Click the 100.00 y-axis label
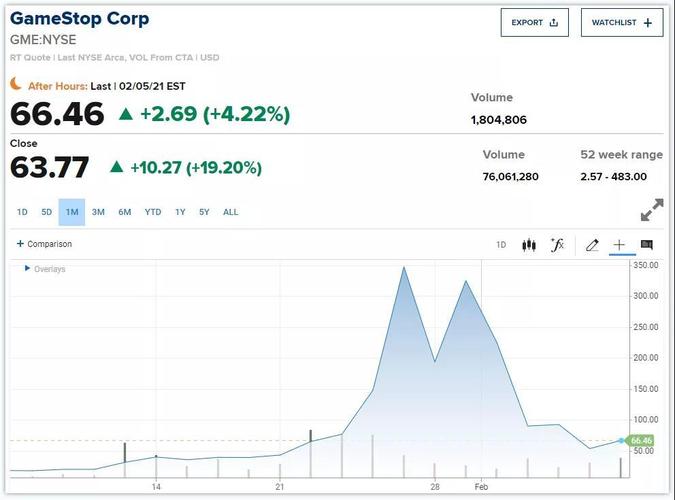The height and width of the screenshot is (500, 675). (x=645, y=419)
